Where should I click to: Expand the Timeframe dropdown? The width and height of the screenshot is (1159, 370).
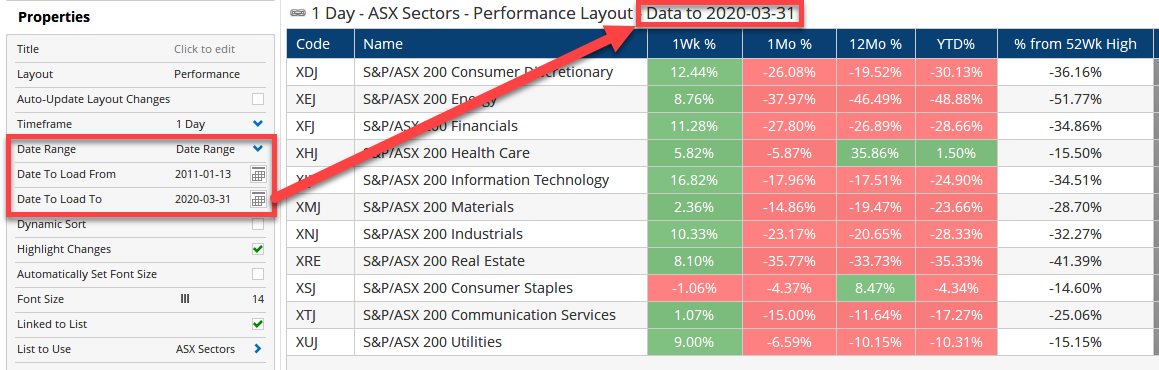pyautogui.click(x=257, y=124)
